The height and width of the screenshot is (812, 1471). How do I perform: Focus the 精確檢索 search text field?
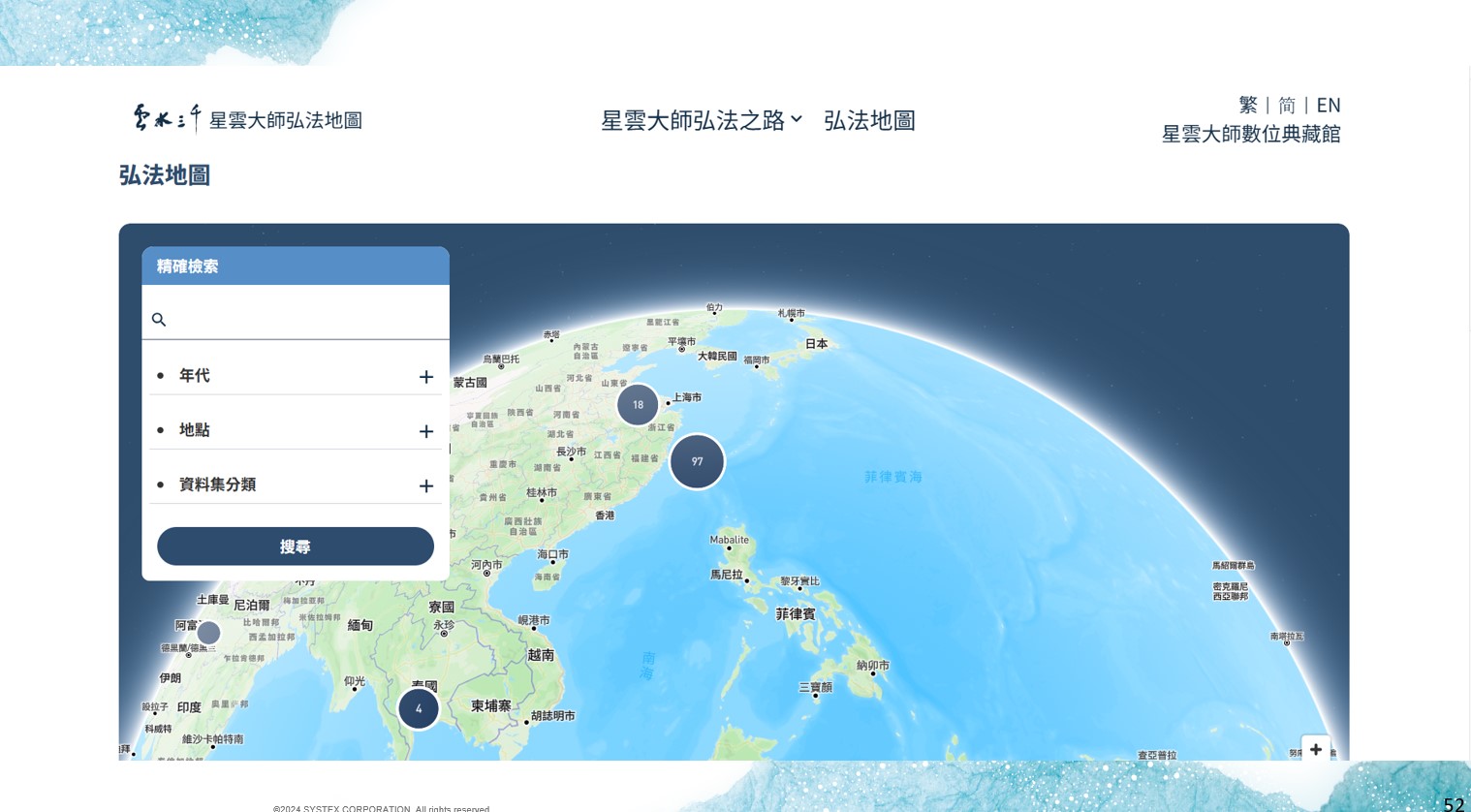pos(296,319)
